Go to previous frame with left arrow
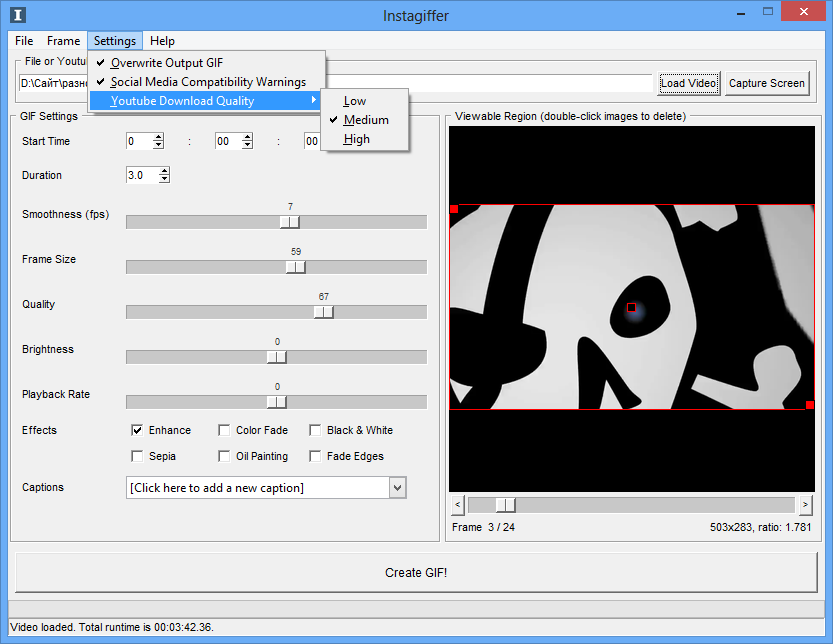 (458, 505)
